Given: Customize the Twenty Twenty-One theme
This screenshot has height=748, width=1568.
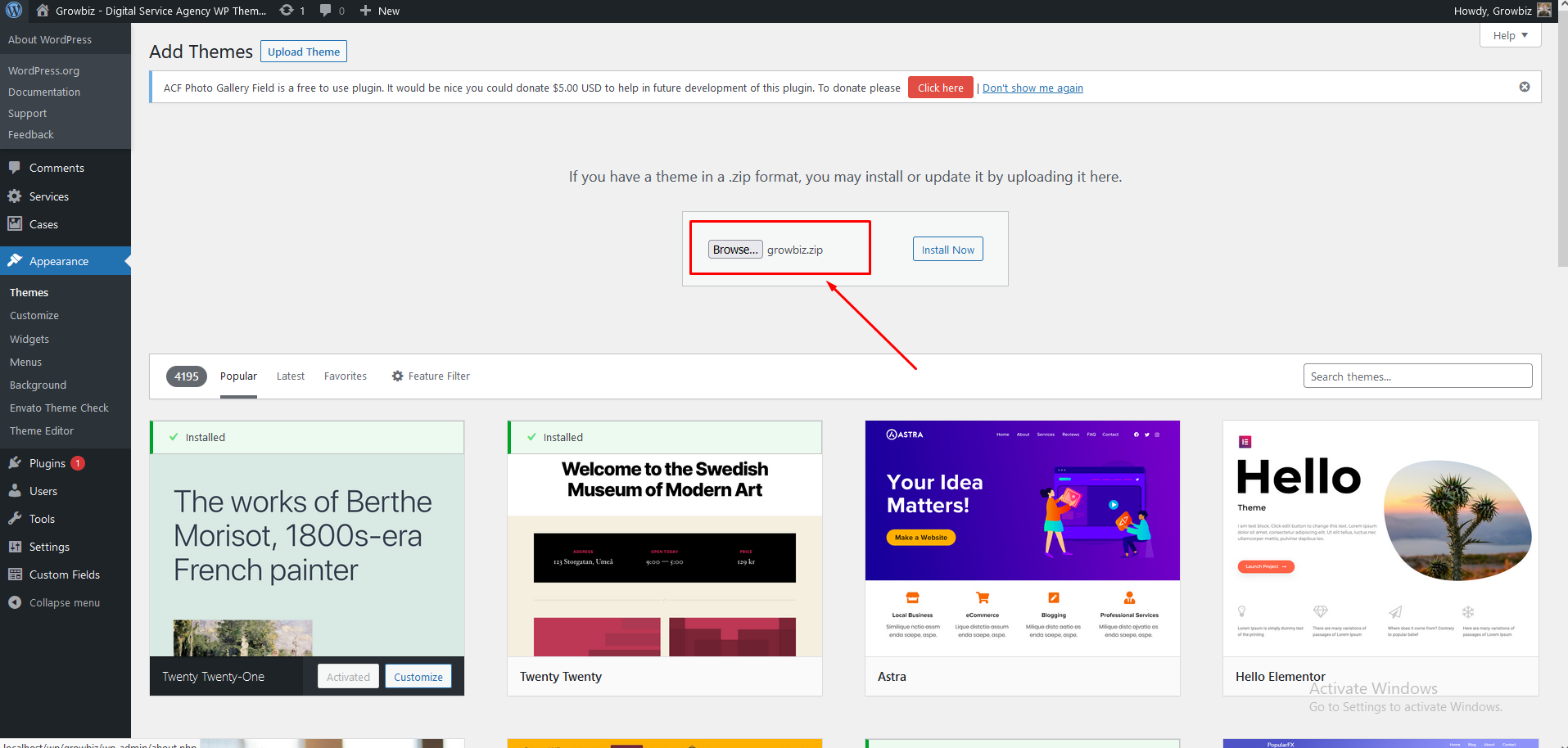Looking at the screenshot, I should (x=418, y=677).
